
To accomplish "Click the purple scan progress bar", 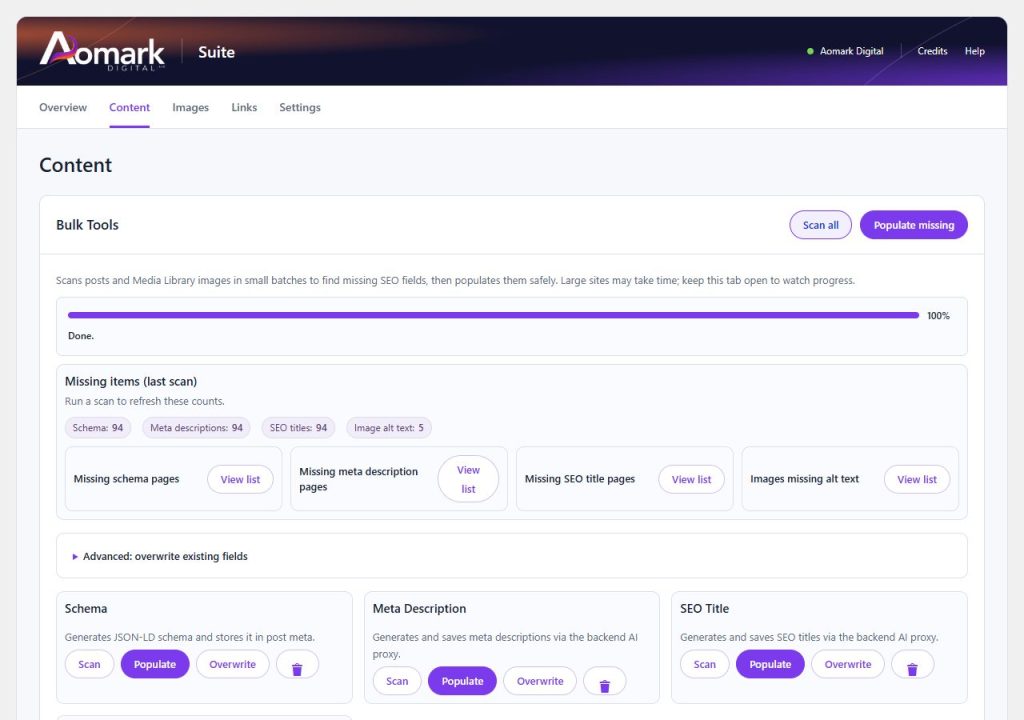I will 493,315.
